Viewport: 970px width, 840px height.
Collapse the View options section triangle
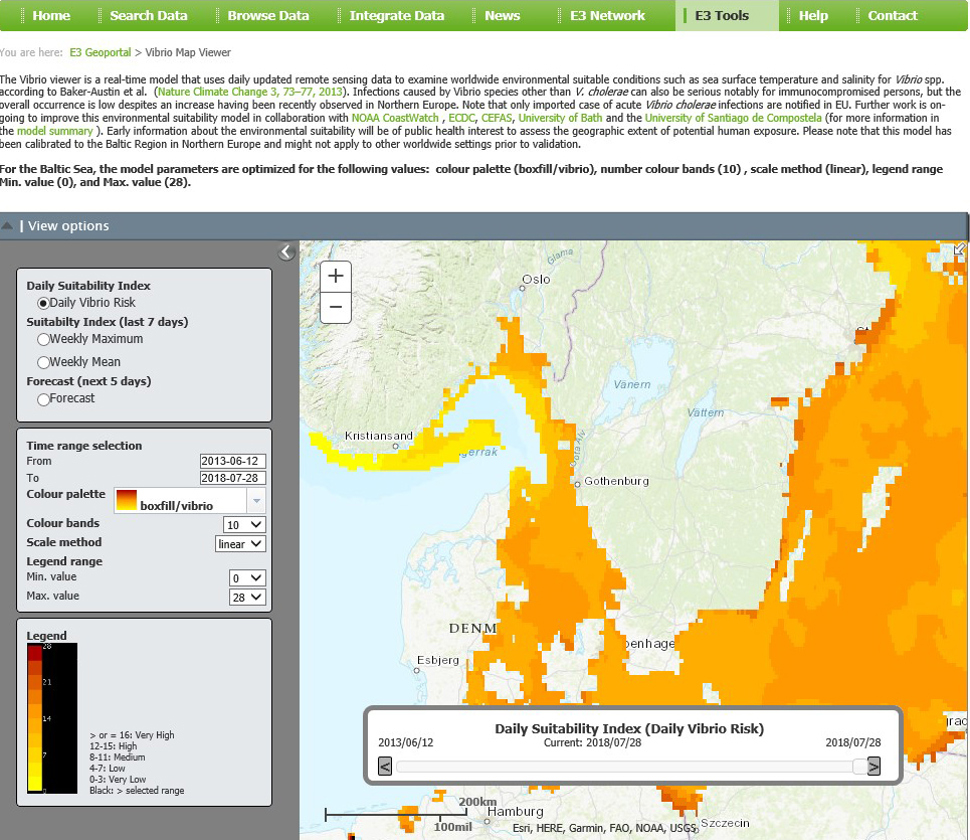point(8,226)
